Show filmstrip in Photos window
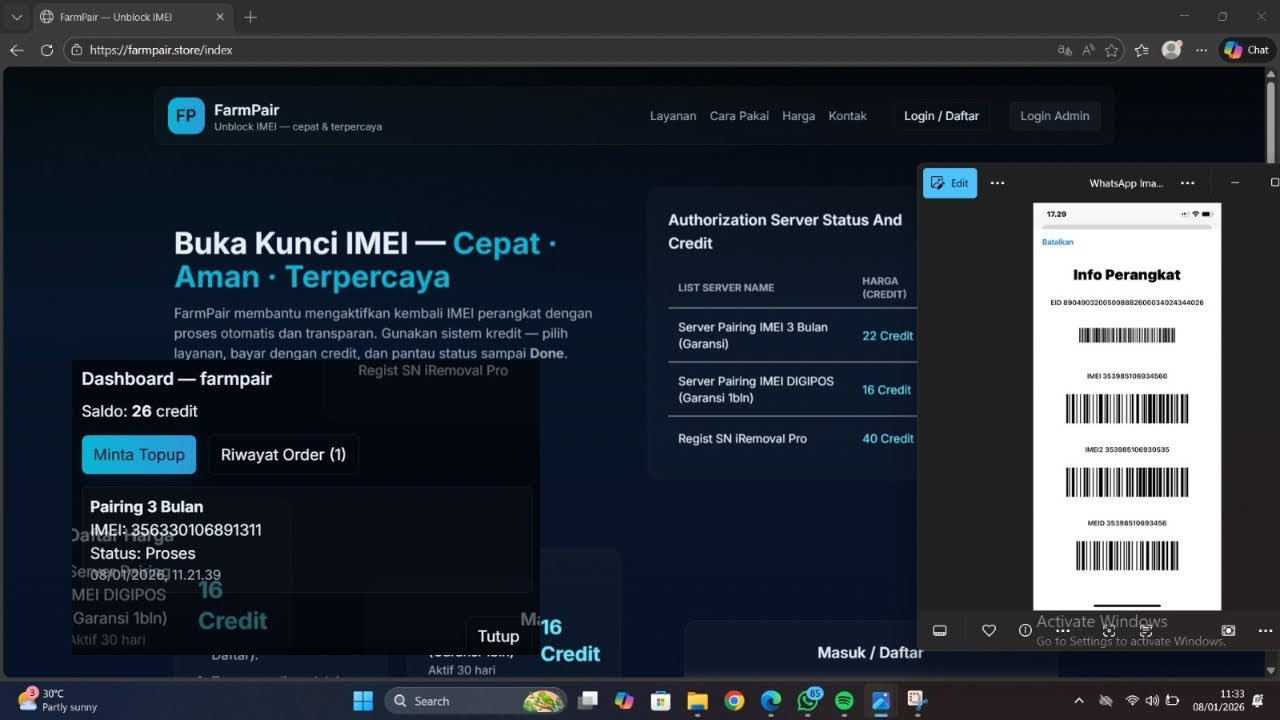Image resolution: width=1280 pixels, height=720 pixels. pyautogui.click(x=939, y=631)
